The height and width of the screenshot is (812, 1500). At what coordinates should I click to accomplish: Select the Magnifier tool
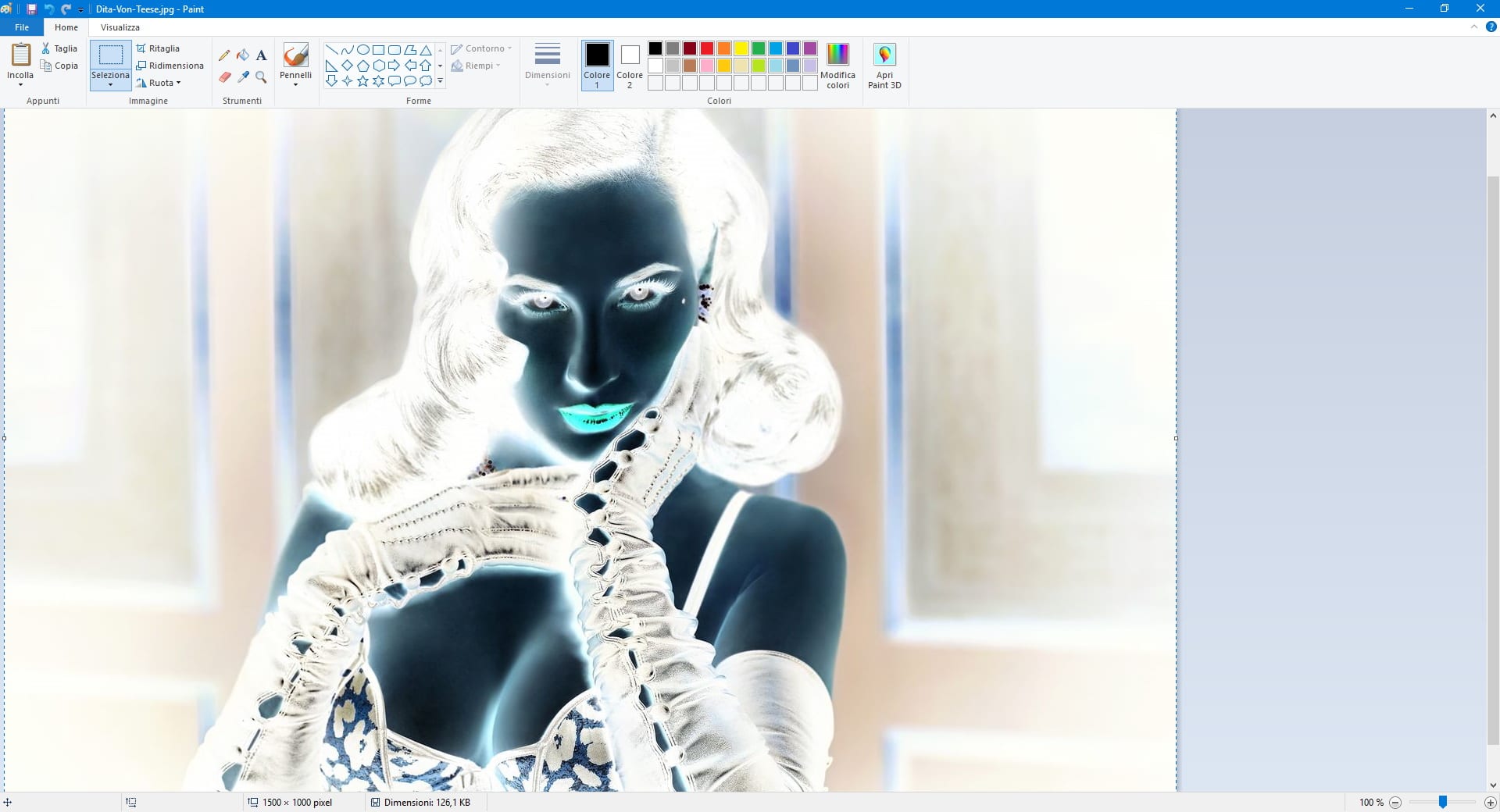click(262, 77)
